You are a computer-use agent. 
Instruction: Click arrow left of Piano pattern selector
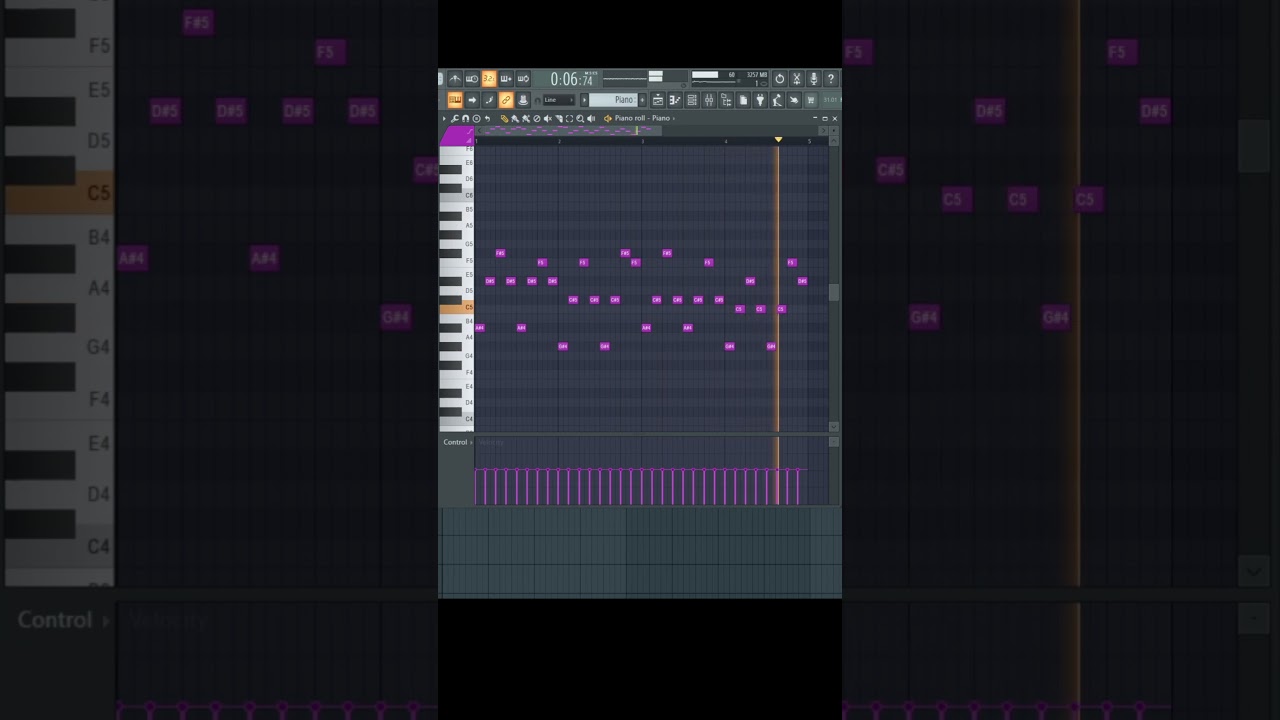584,100
